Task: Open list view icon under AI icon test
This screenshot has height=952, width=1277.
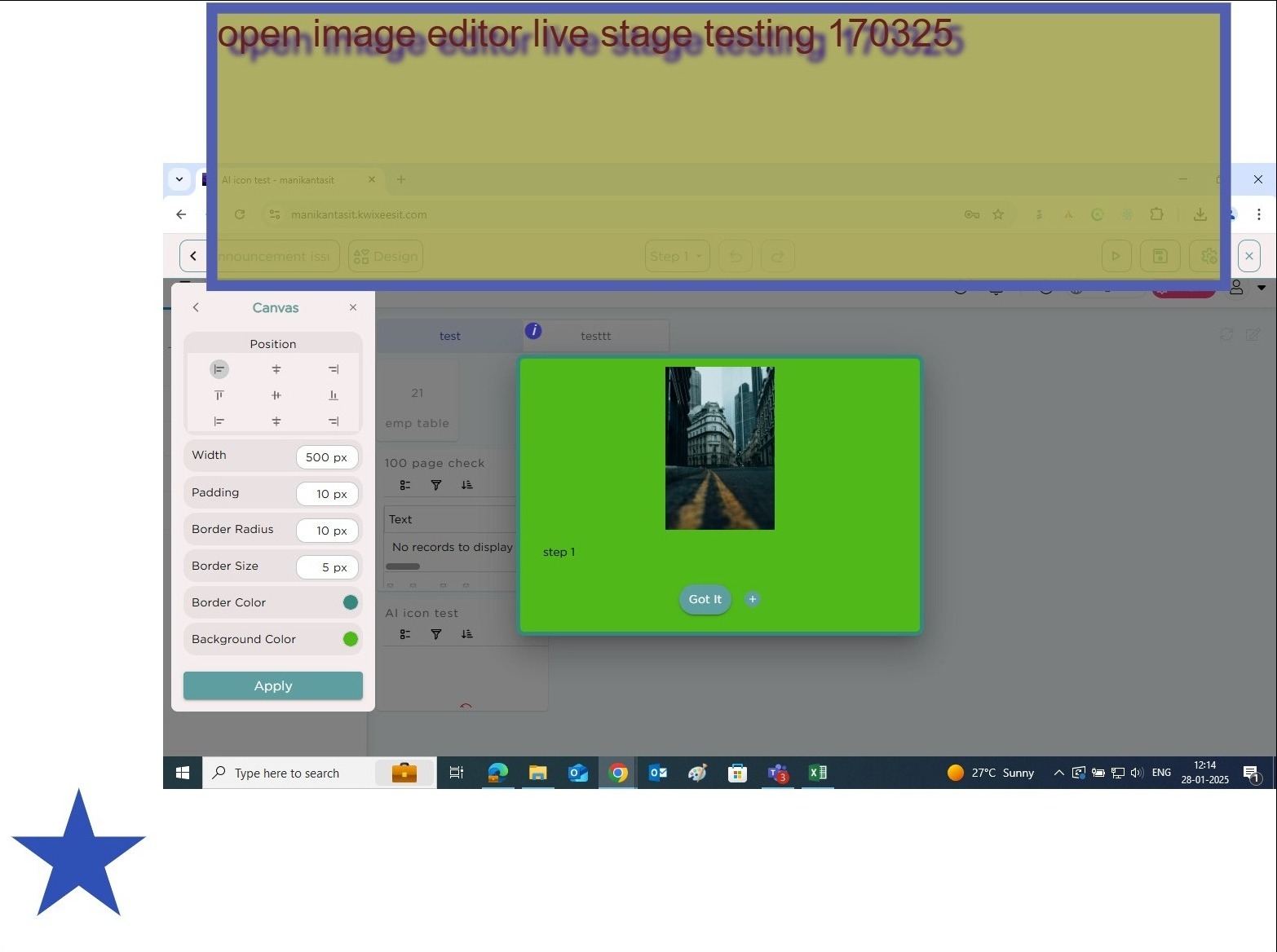Action: click(405, 634)
